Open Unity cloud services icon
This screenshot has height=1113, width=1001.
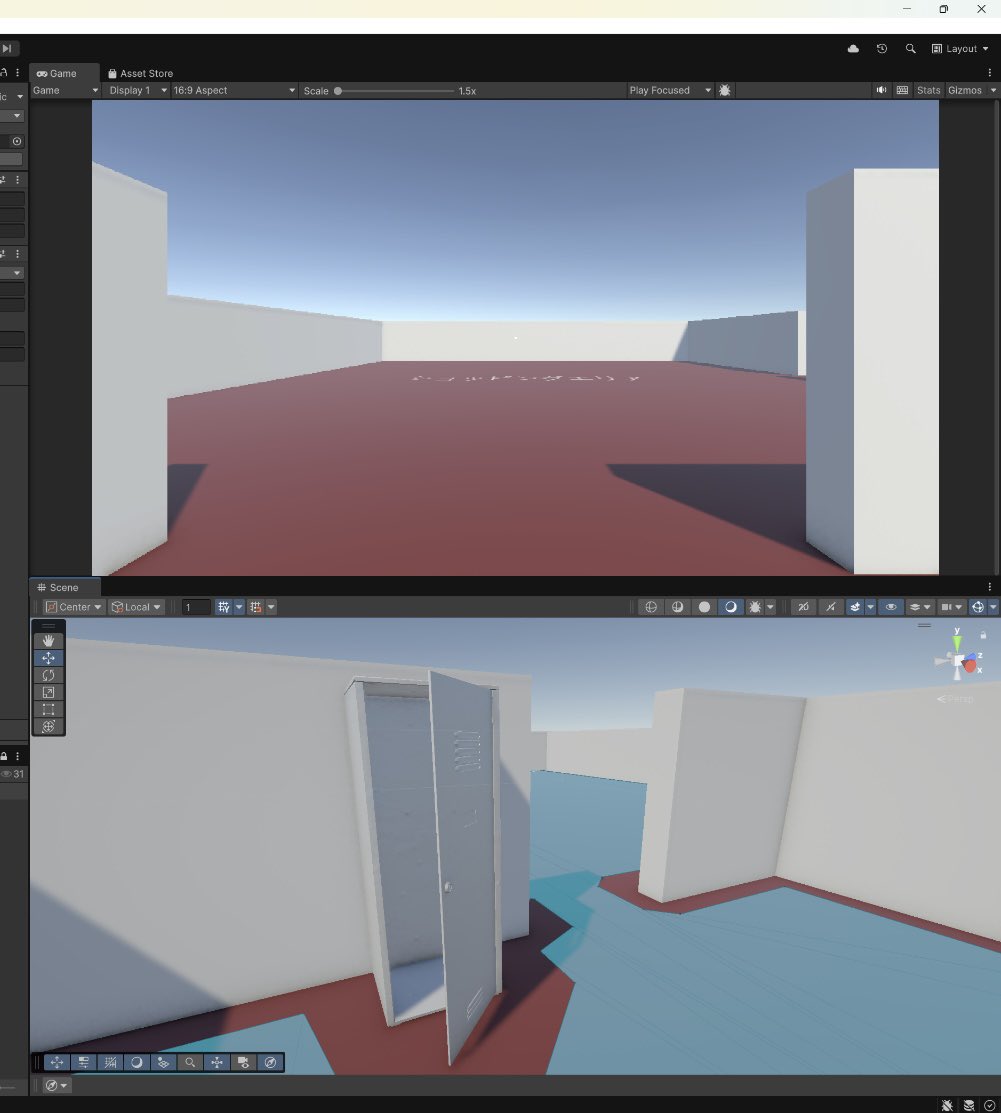coord(853,48)
